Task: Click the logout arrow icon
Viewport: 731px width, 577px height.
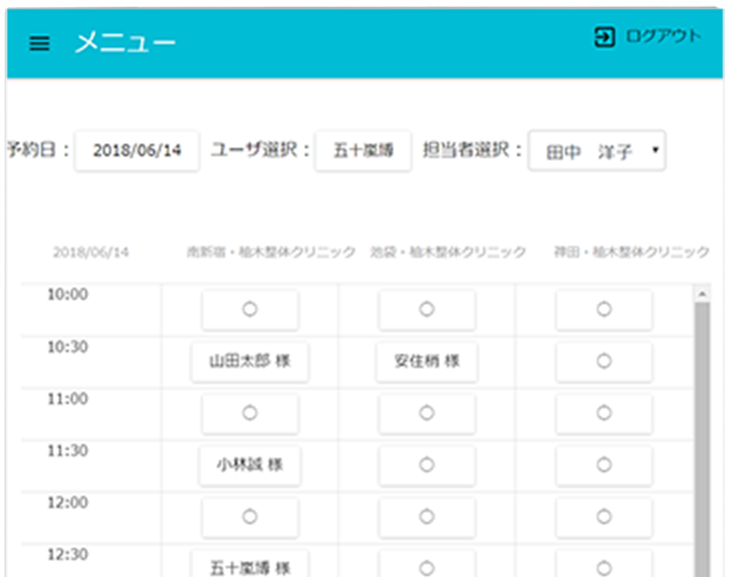Action: click(x=604, y=37)
